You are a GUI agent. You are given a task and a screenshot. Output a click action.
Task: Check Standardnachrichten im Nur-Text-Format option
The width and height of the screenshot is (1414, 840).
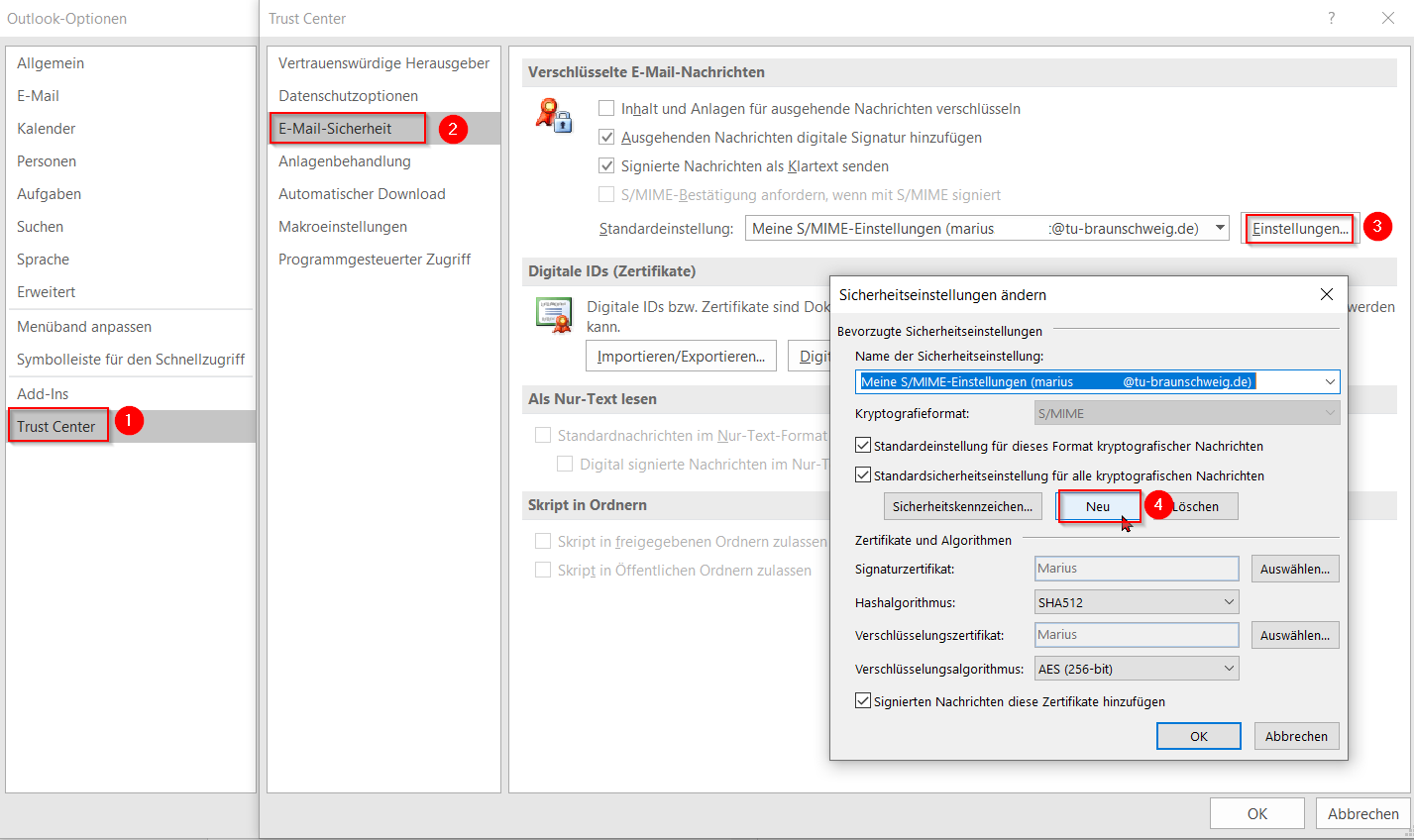pyautogui.click(x=543, y=435)
